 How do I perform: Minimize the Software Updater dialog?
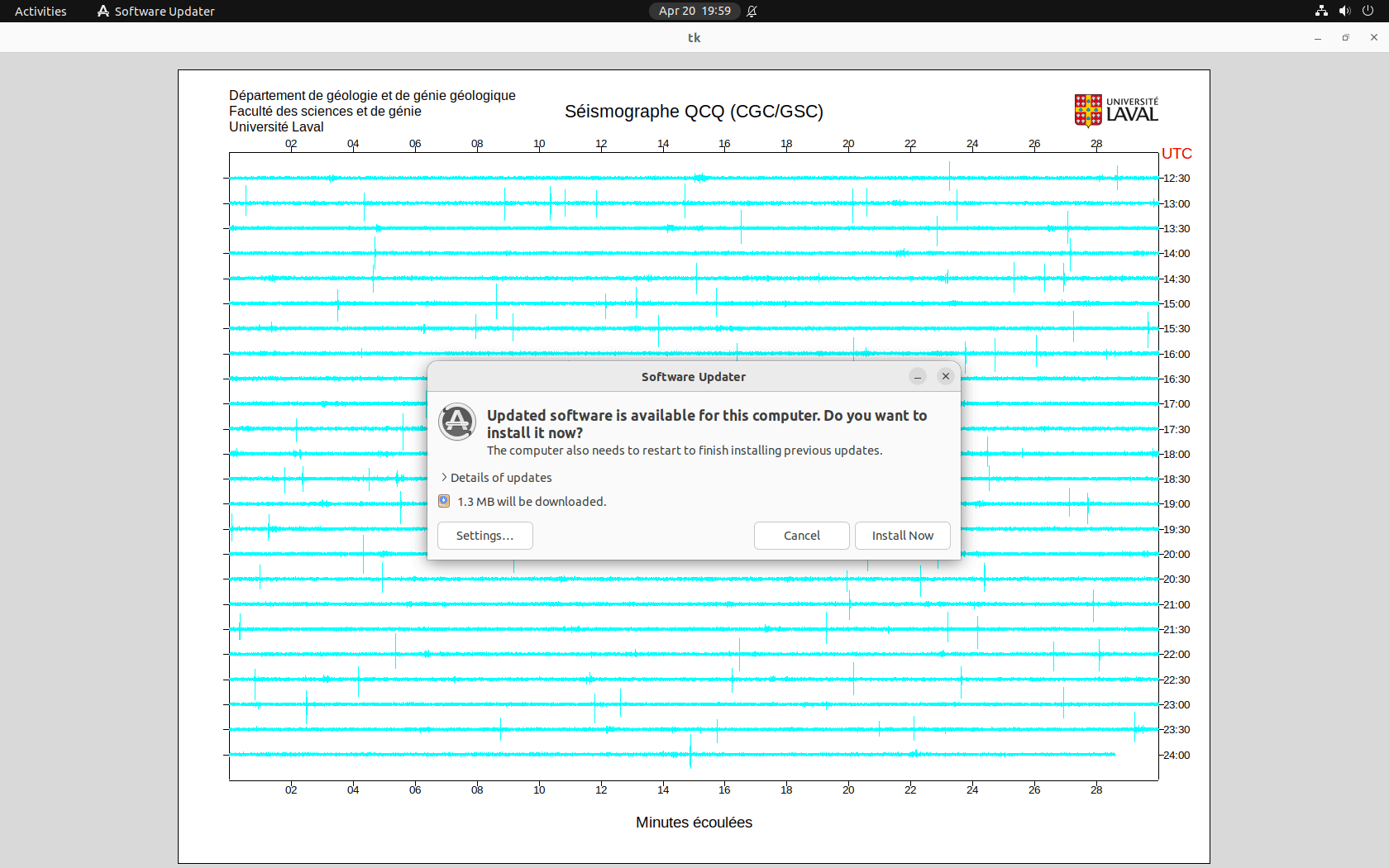[x=917, y=376]
